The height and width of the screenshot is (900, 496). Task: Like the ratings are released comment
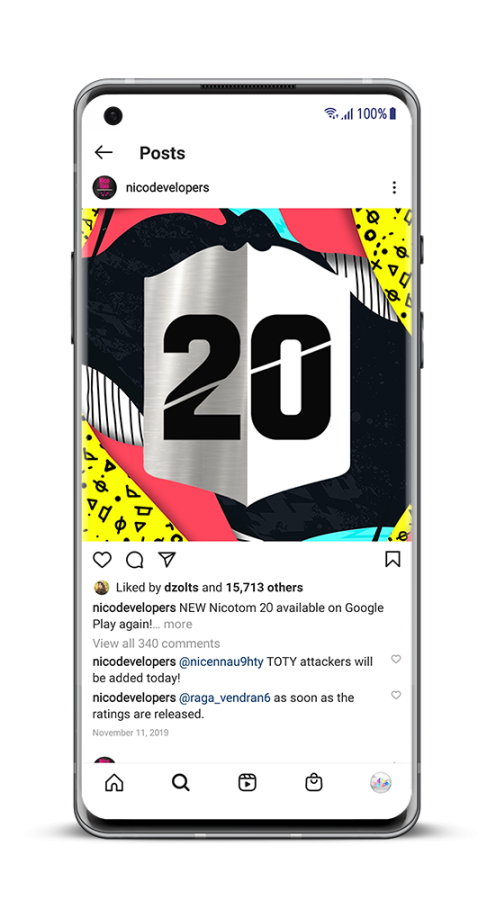(x=396, y=695)
